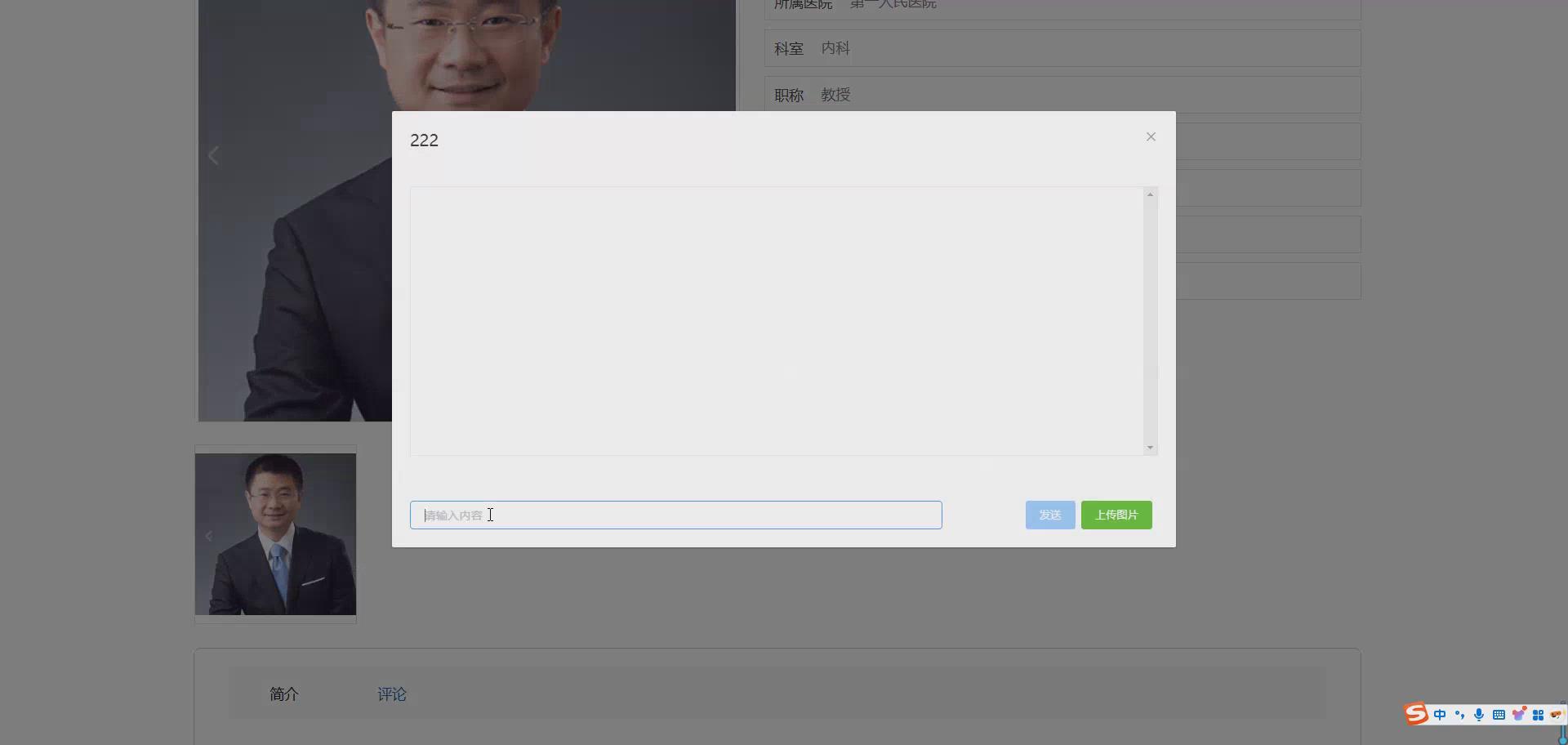The width and height of the screenshot is (1568, 745).
Task: Open the IME toolbox grid icon
Action: [x=1538, y=715]
